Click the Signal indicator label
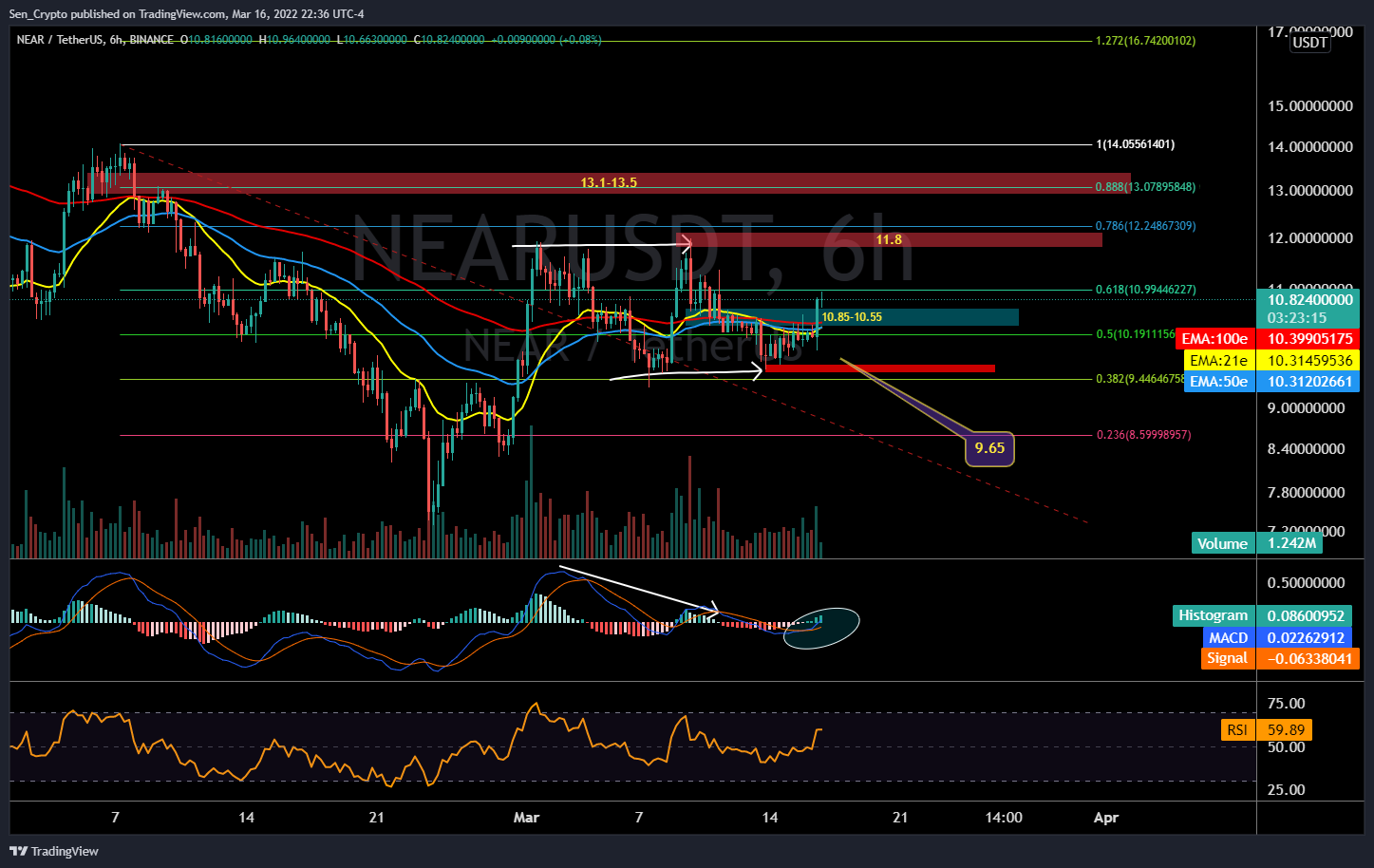The image size is (1374, 868). click(x=1227, y=658)
